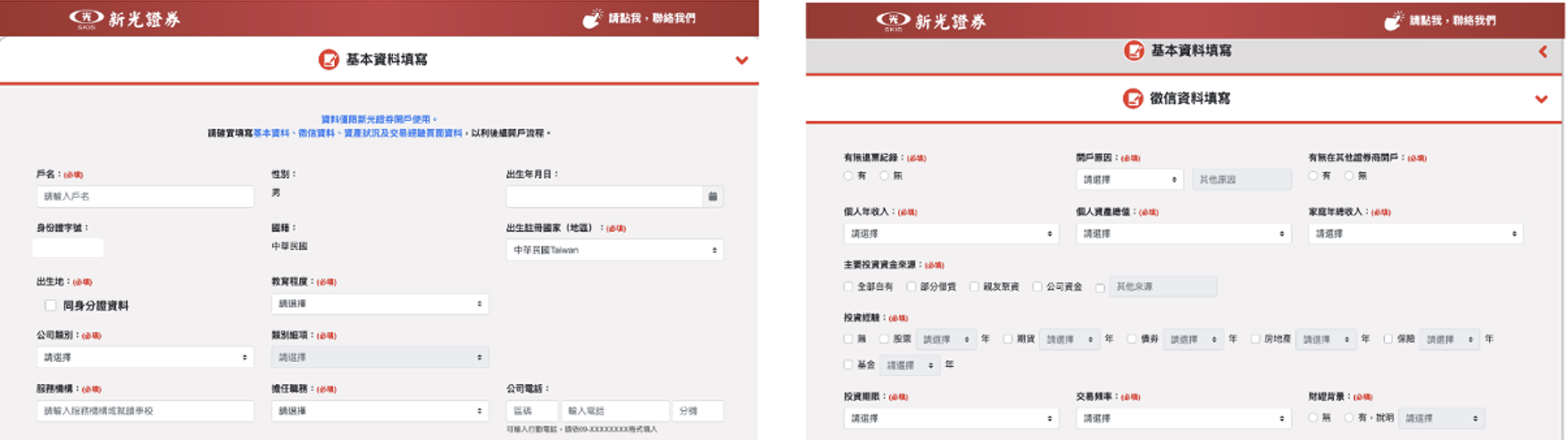The width and height of the screenshot is (1568, 440).
Task: Expand 基本資料填寫 via the right screen red arrow
Action: pyautogui.click(x=1543, y=52)
